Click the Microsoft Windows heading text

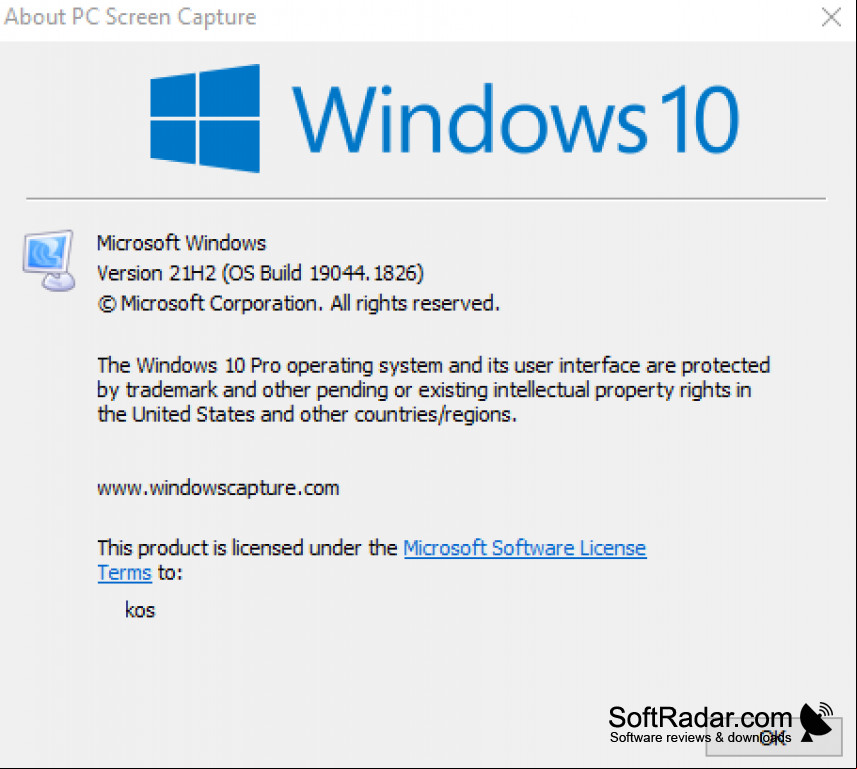click(x=181, y=243)
